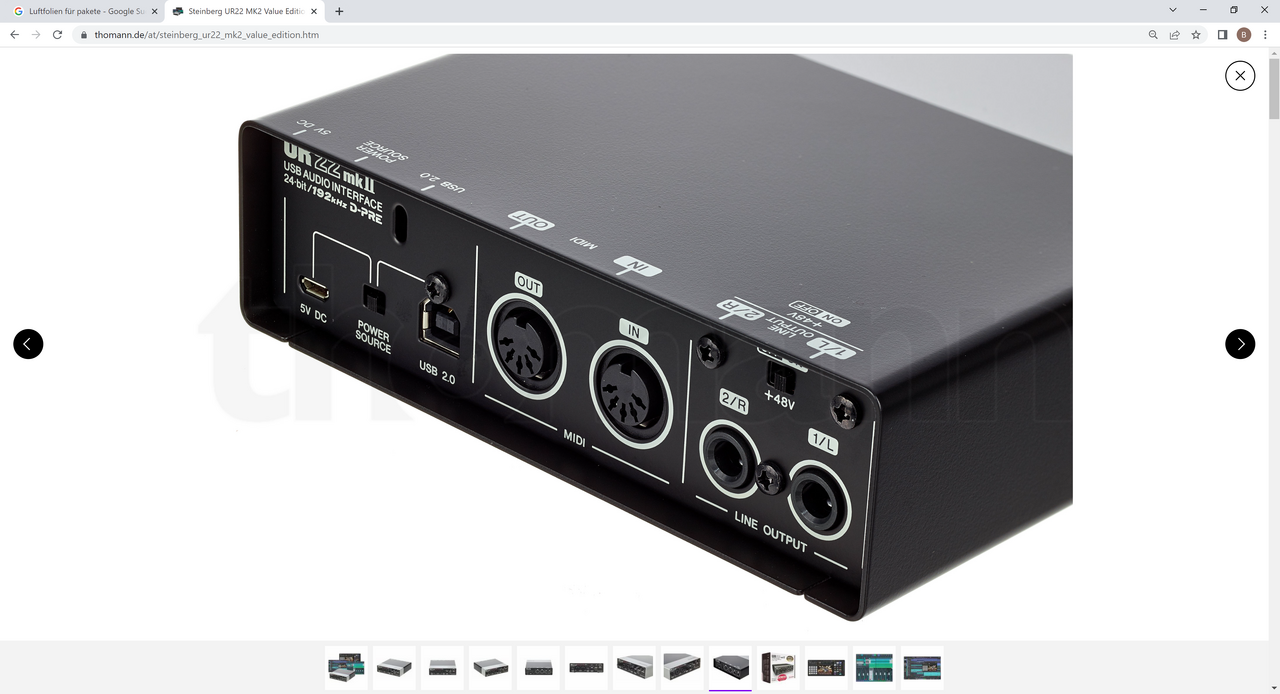
Task: Switch to the Luftfolien für pakete Google tab
Action: (84, 11)
